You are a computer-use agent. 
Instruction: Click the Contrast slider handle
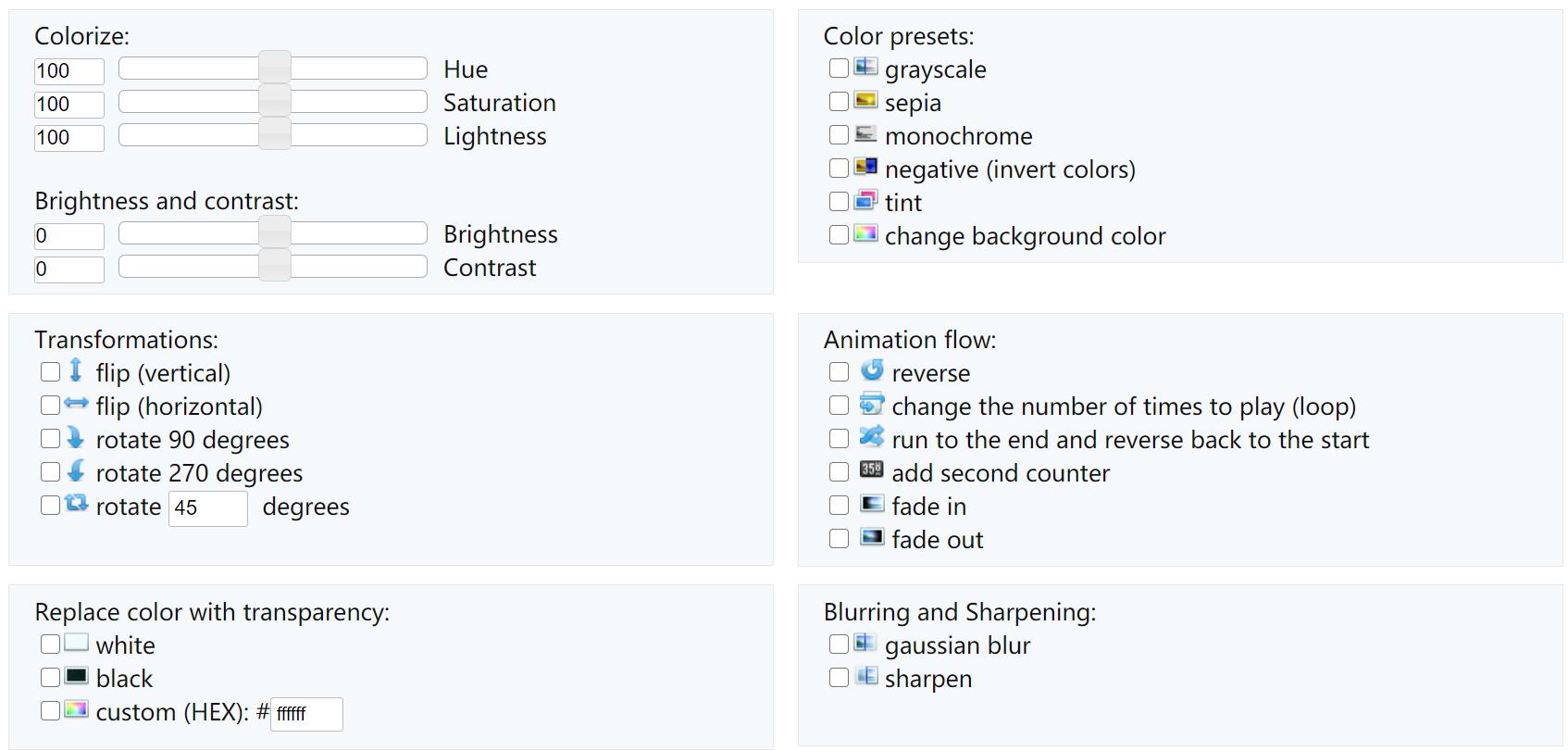click(274, 267)
